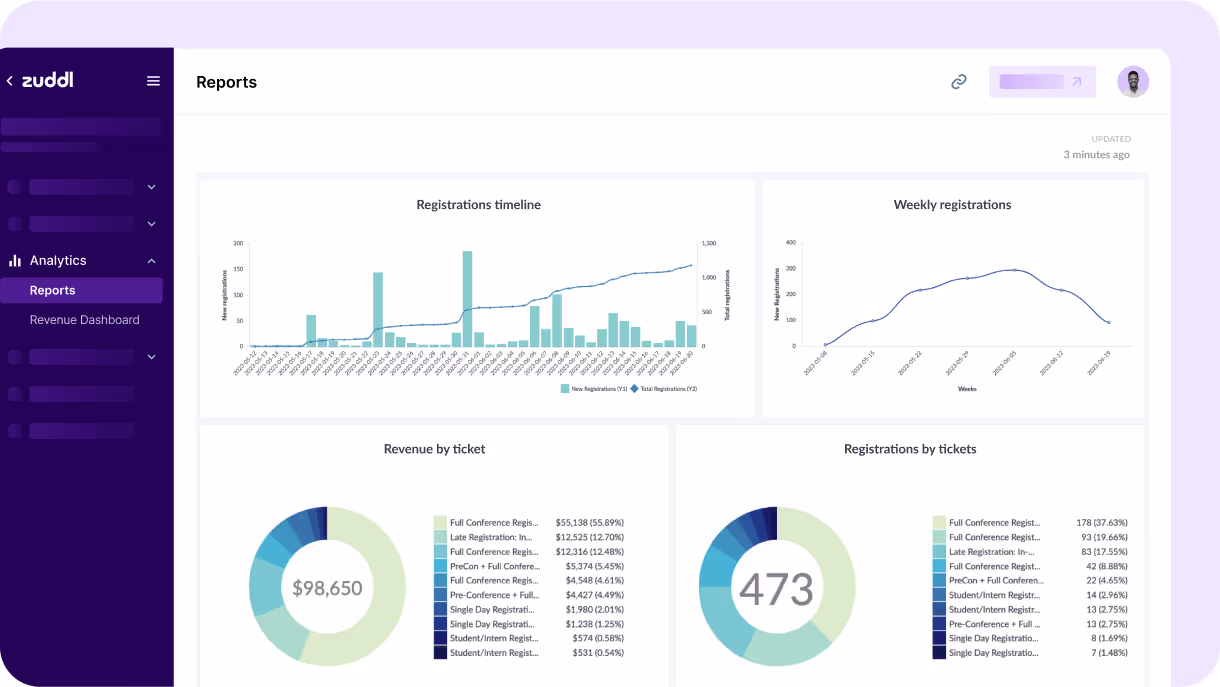This screenshot has height=687, width=1220.
Task: Toggle the hamburger menu icon in sidebar
Action: (x=153, y=81)
